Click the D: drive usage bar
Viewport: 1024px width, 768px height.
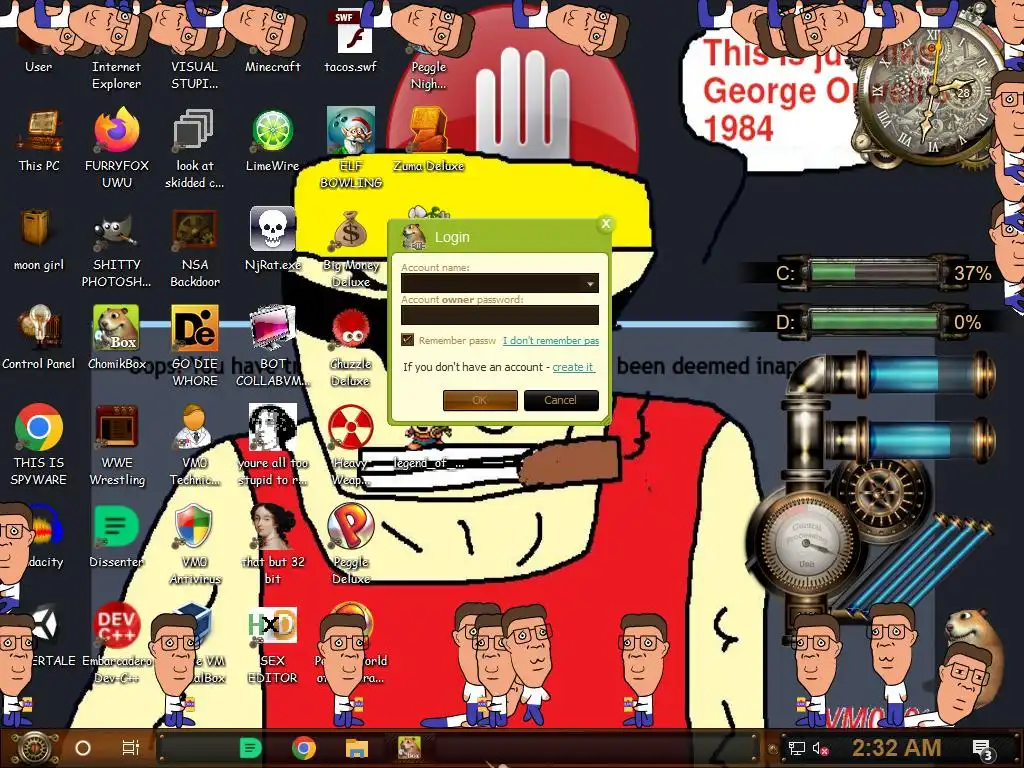(874, 321)
